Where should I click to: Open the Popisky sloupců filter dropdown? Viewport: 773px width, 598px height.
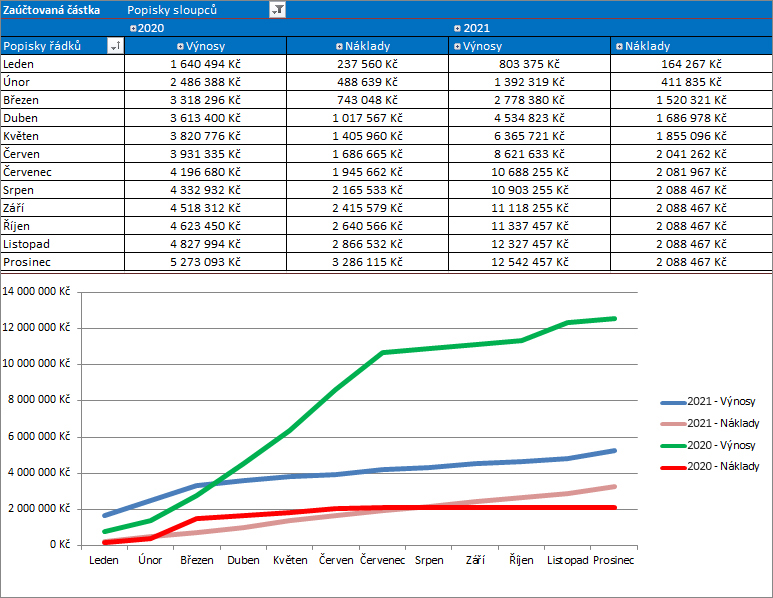pos(278,9)
